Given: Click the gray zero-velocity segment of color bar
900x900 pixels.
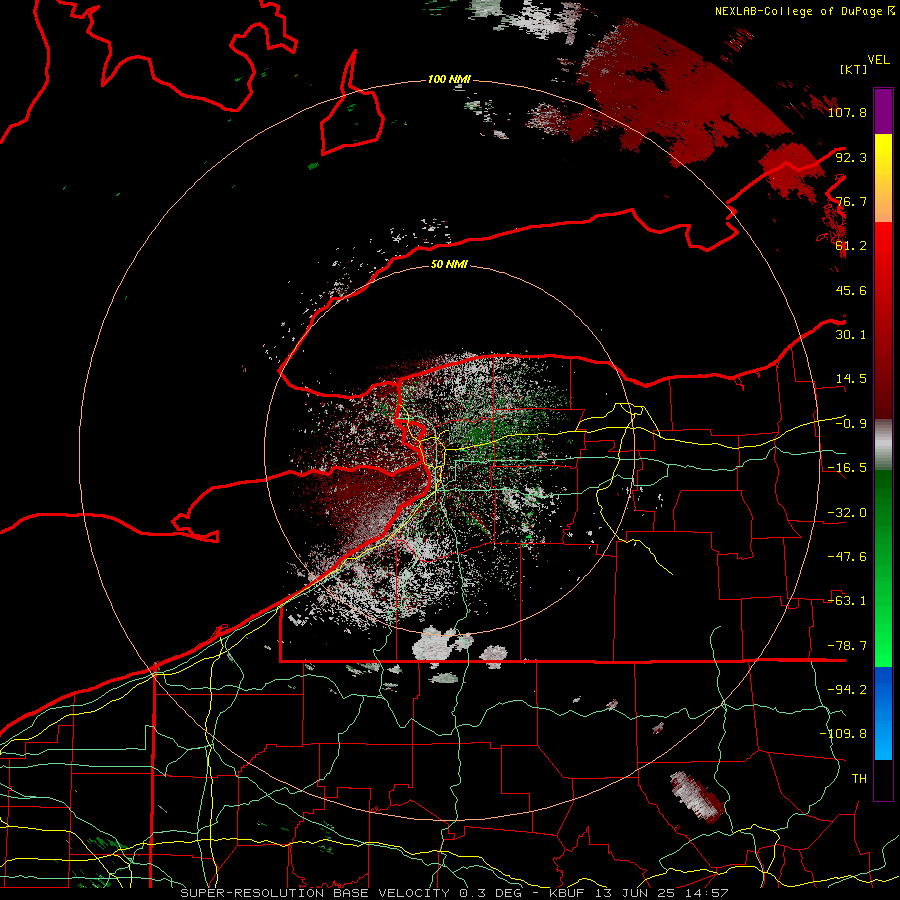Looking at the screenshot, I should (883, 445).
